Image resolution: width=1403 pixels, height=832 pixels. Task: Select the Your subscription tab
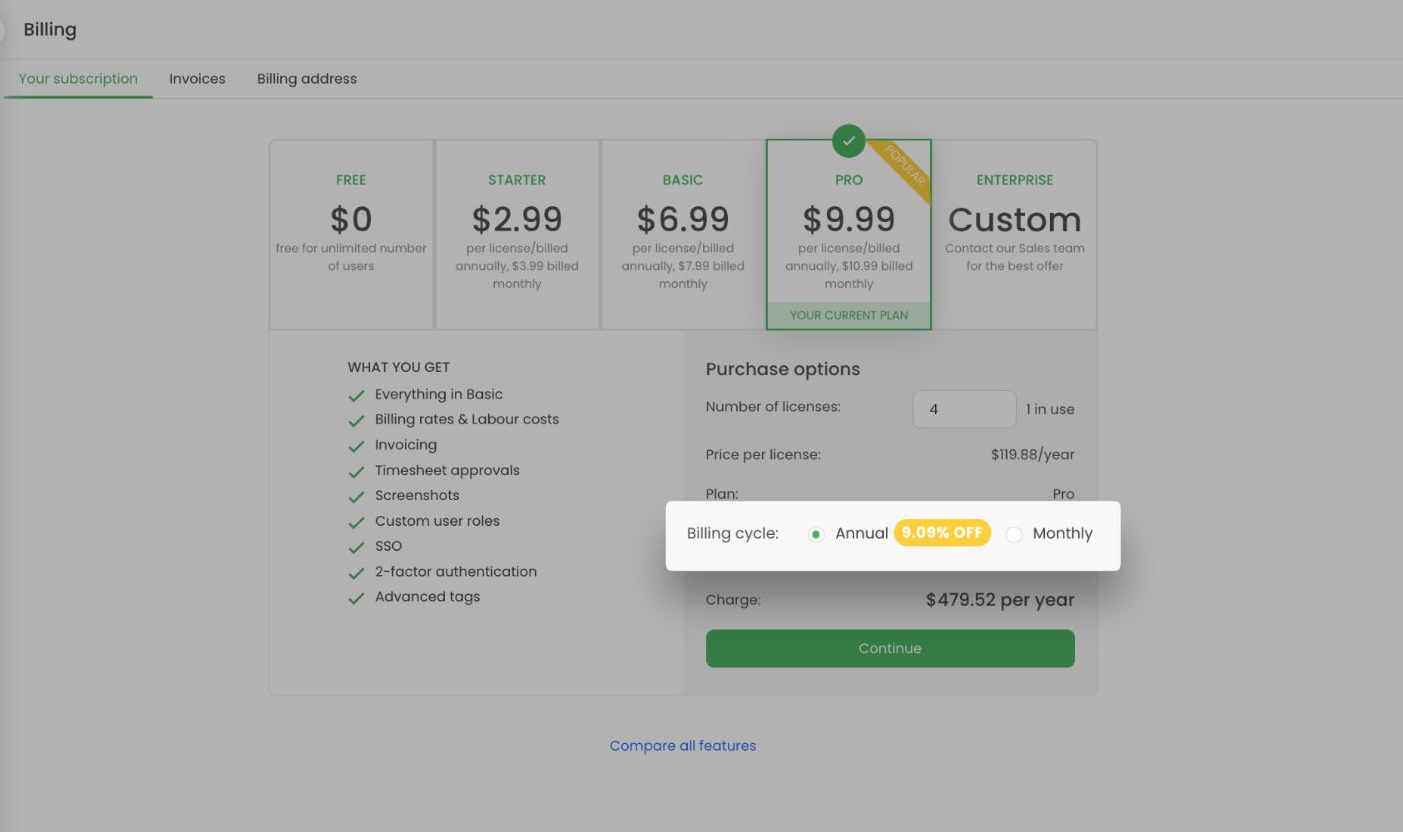[78, 79]
